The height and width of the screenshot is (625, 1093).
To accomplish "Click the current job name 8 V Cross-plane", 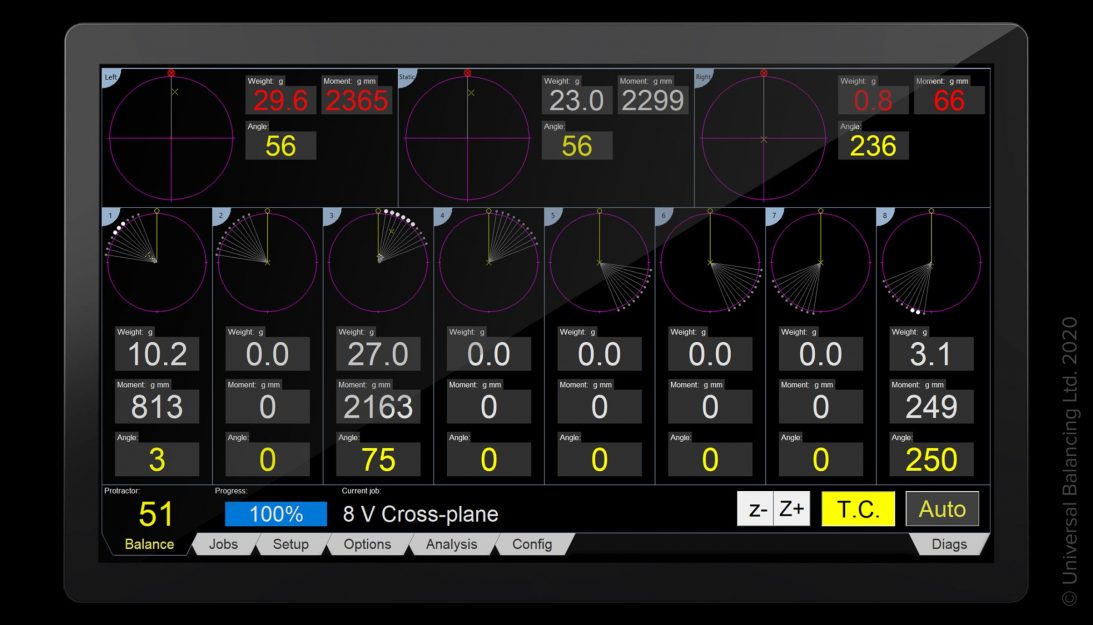I will (420, 514).
